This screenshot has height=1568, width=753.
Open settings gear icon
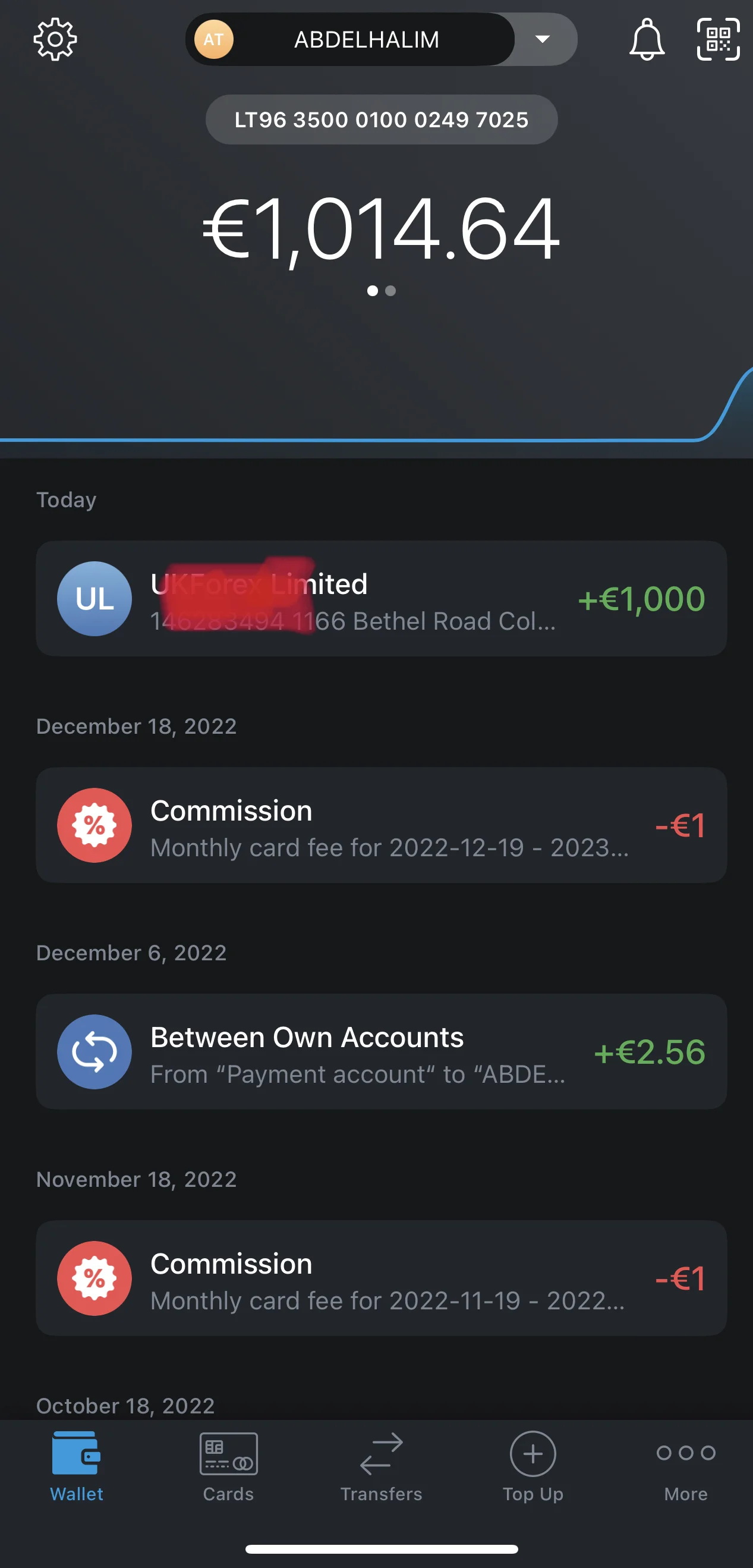click(x=55, y=40)
